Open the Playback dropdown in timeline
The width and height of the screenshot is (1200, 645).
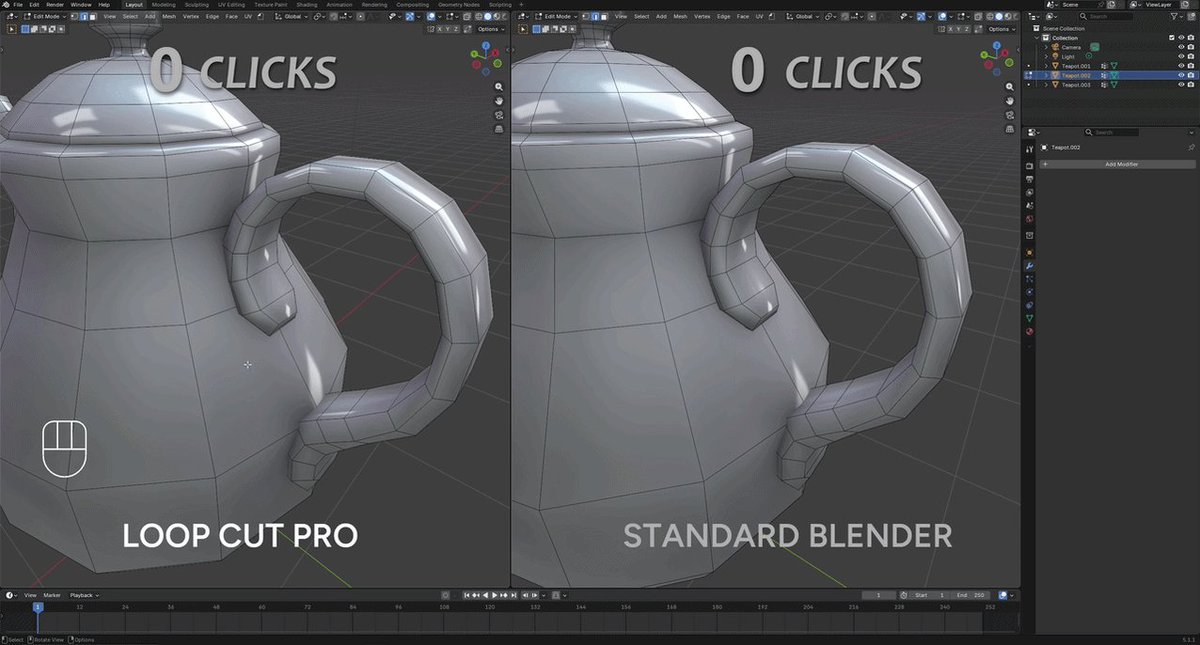(x=83, y=595)
